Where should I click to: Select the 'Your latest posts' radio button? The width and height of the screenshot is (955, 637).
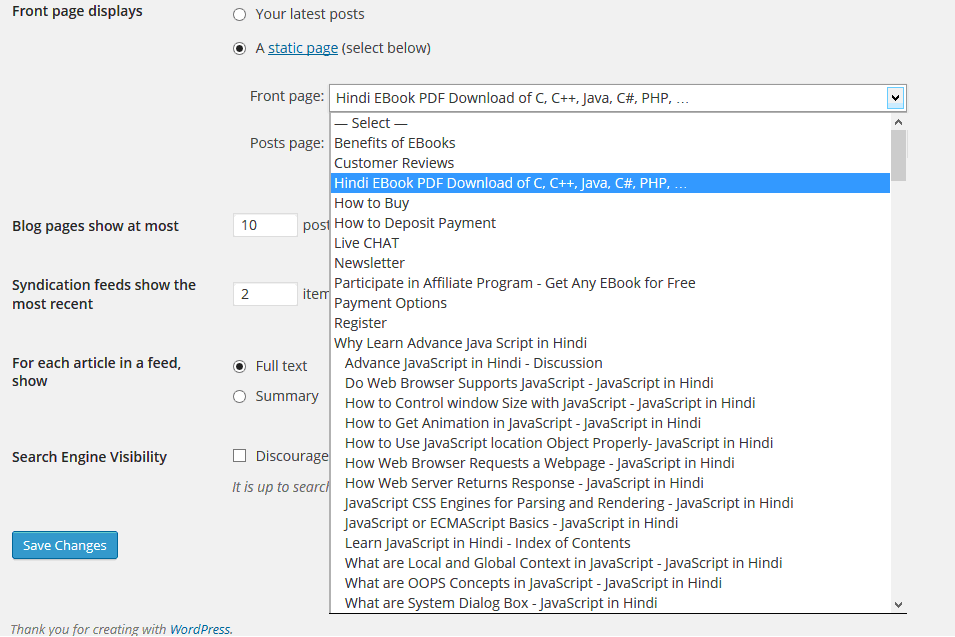[239, 15]
